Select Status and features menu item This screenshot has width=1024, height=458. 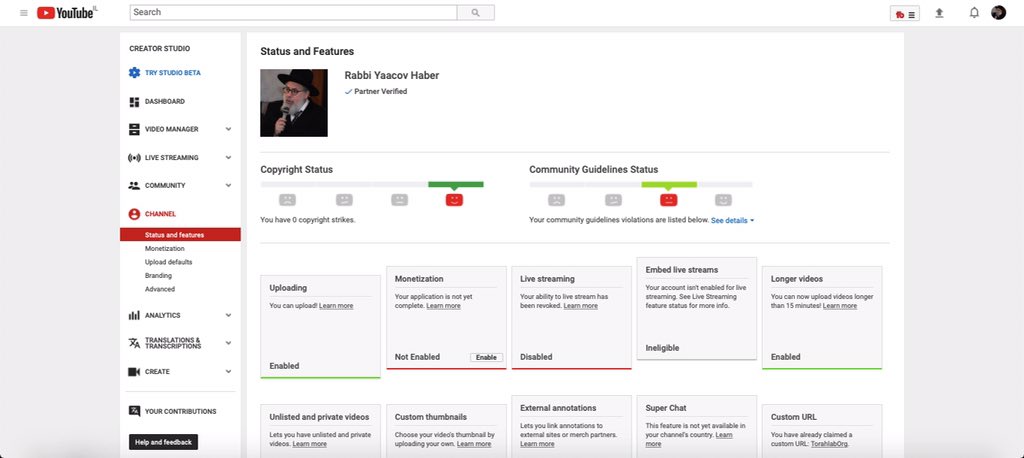(180, 235)
